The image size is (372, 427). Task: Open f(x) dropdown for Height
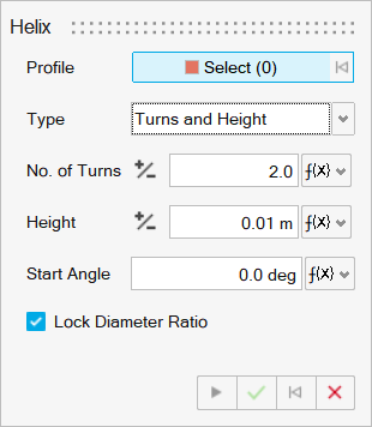(326, 222)
